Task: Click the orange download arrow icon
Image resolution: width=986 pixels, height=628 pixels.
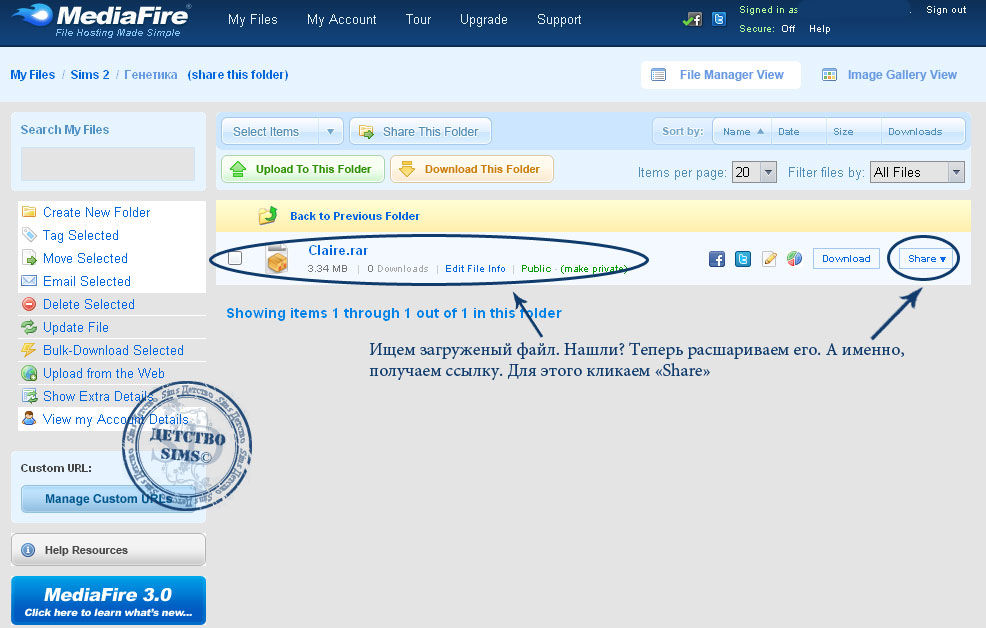Action: (x=407, y=169)
